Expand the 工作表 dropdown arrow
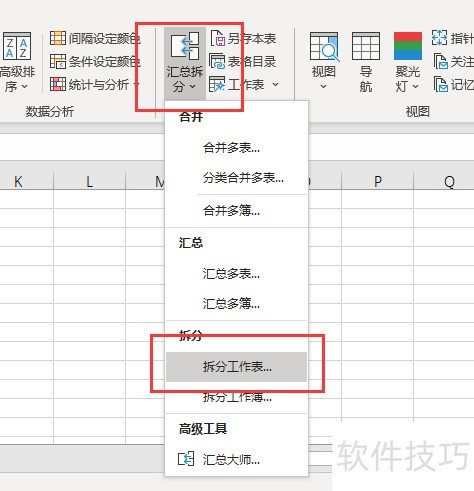Viewport: 474px width, 491px height. [275, 84]
